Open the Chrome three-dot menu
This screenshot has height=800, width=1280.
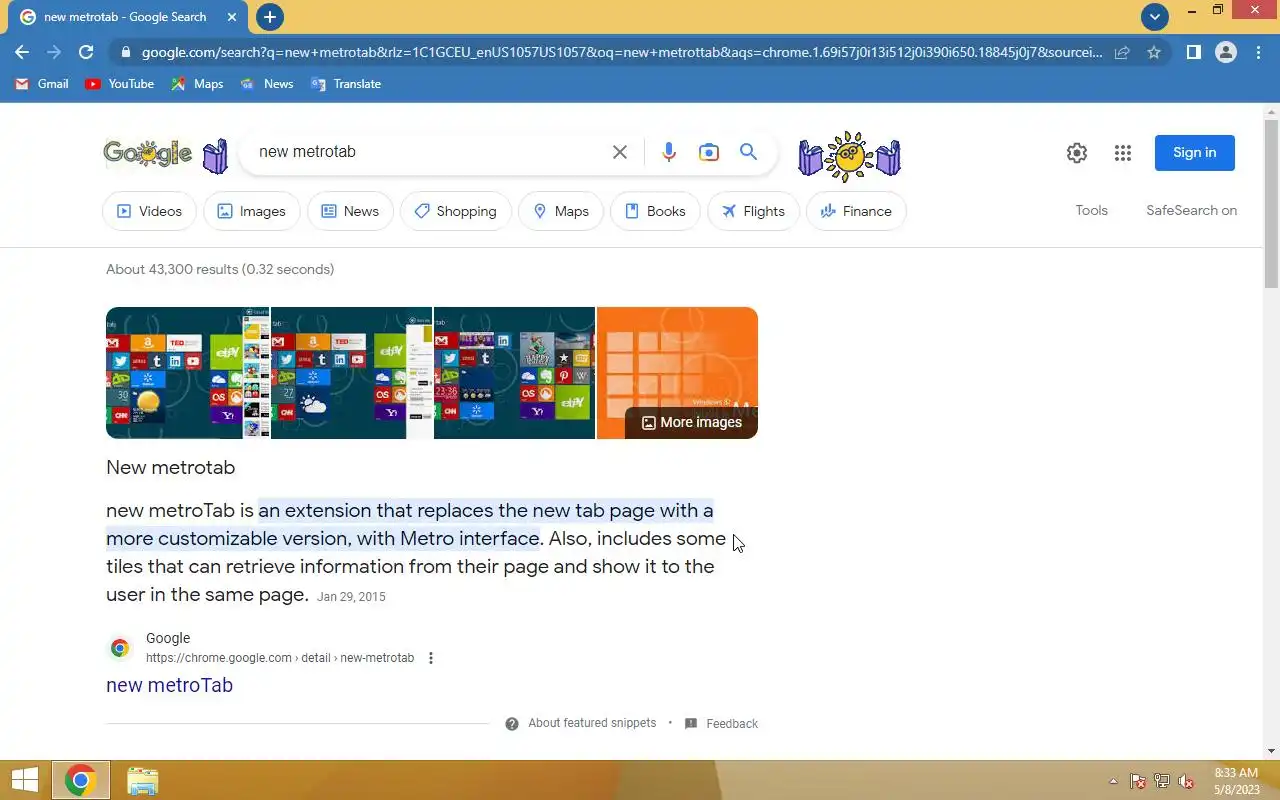(1258, 52)
